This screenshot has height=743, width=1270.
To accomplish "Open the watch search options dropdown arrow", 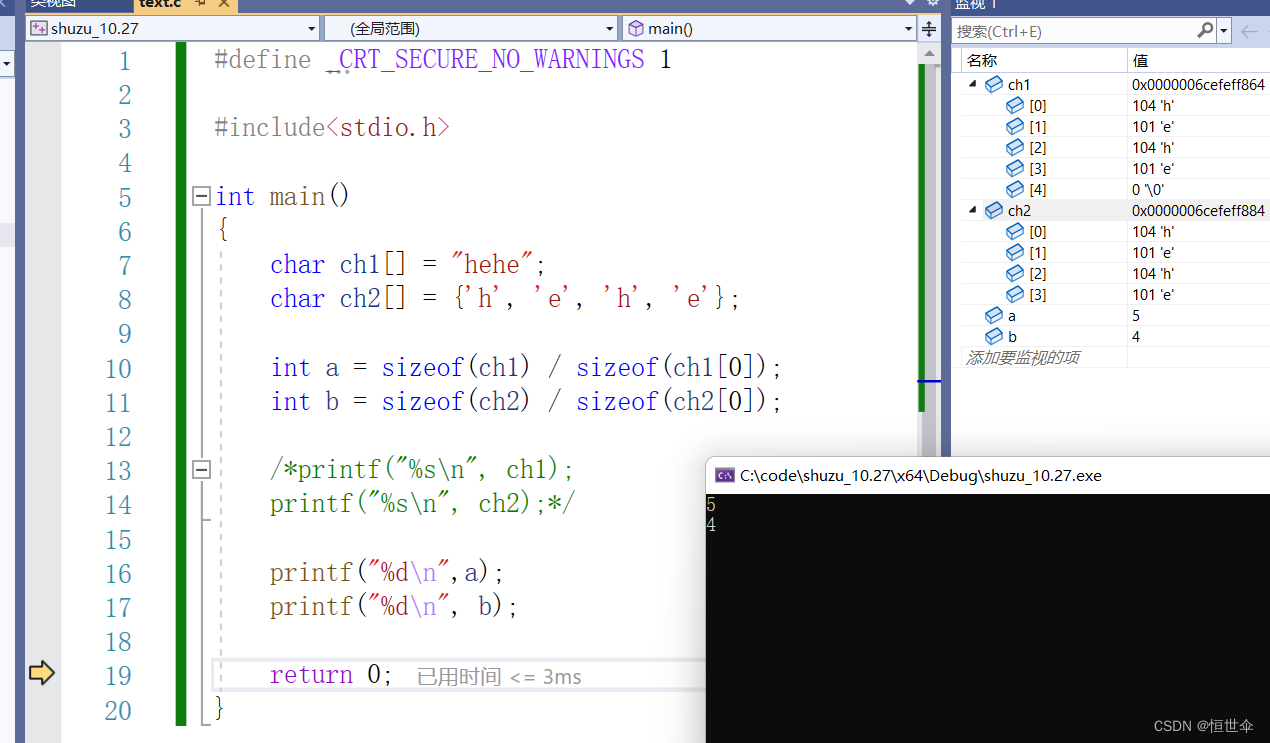I will (x=1224, y=31).
